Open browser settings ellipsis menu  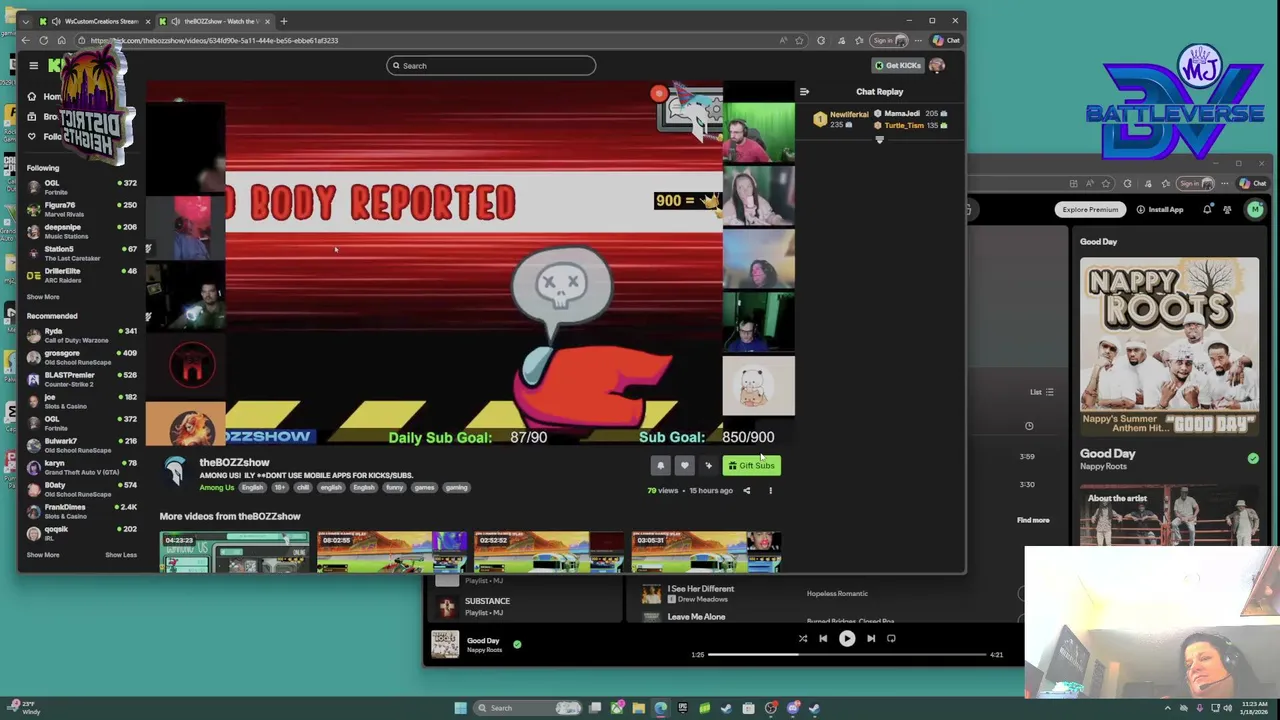pyautogui.click(x=918, y=40)
